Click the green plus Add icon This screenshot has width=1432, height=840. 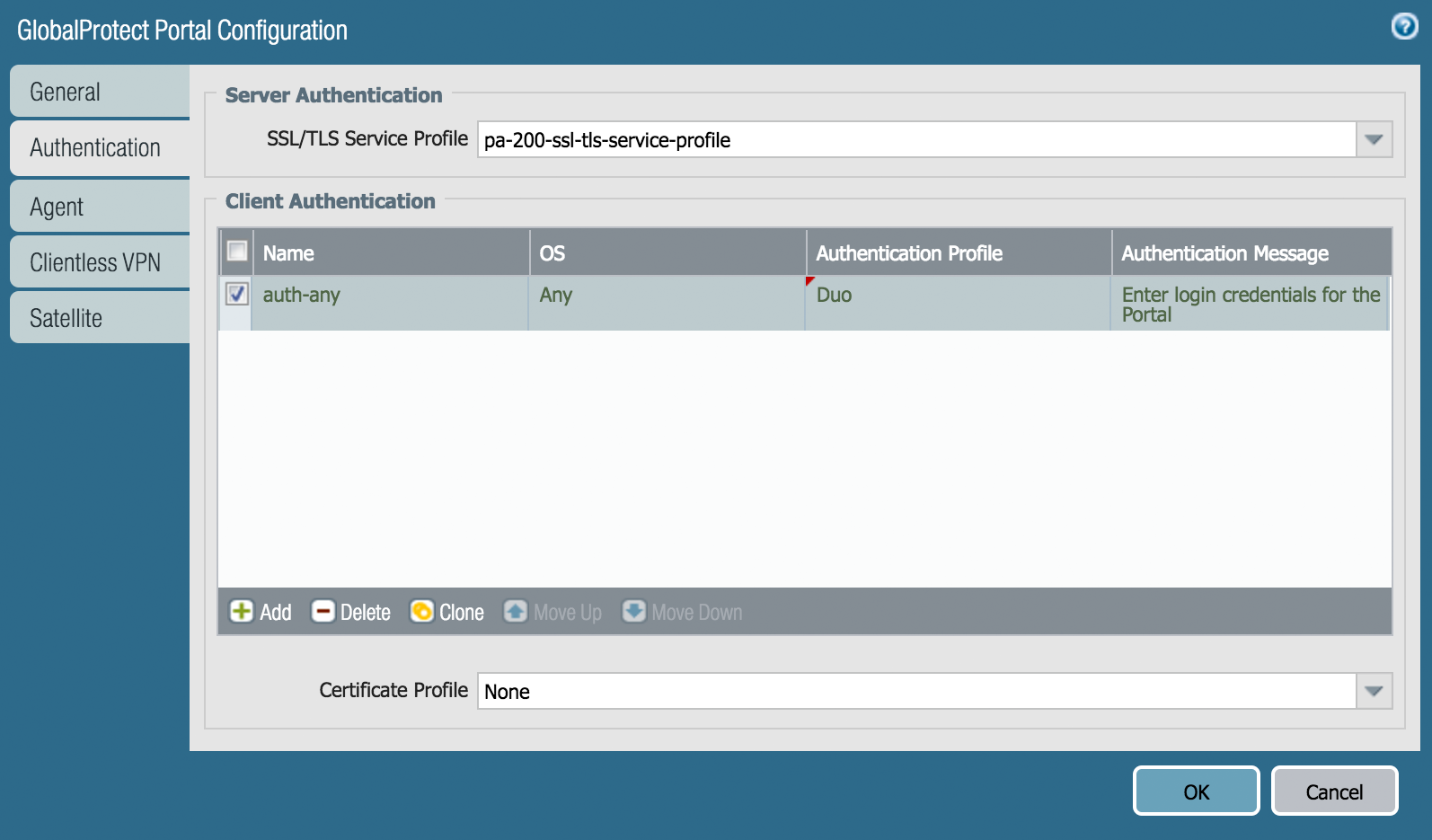tap(241, 612)
